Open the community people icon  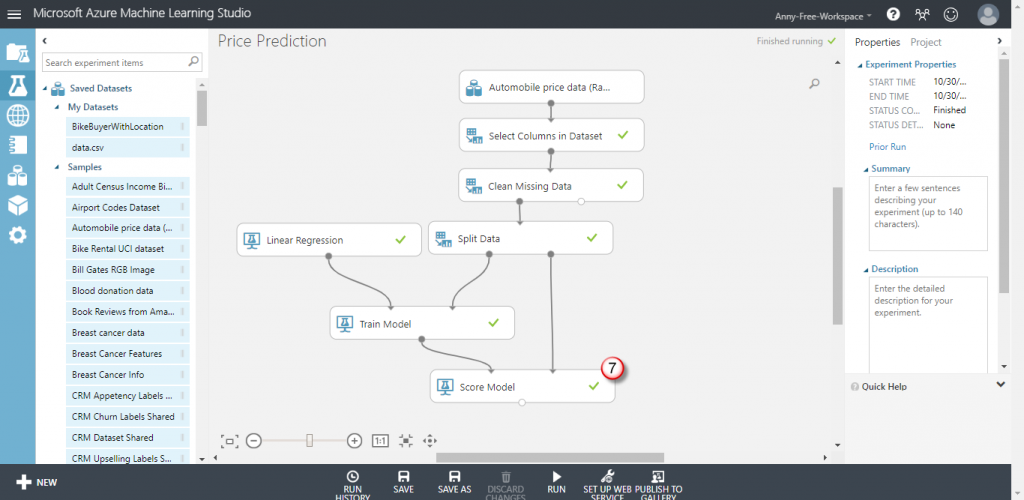[x=923, y=14]
